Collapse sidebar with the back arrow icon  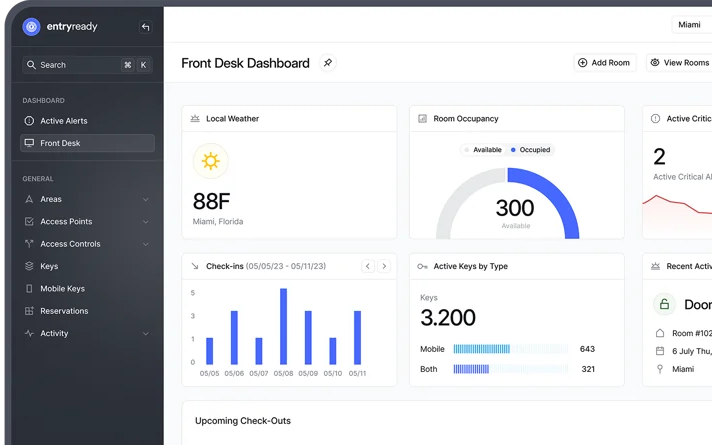pos(146,27)
